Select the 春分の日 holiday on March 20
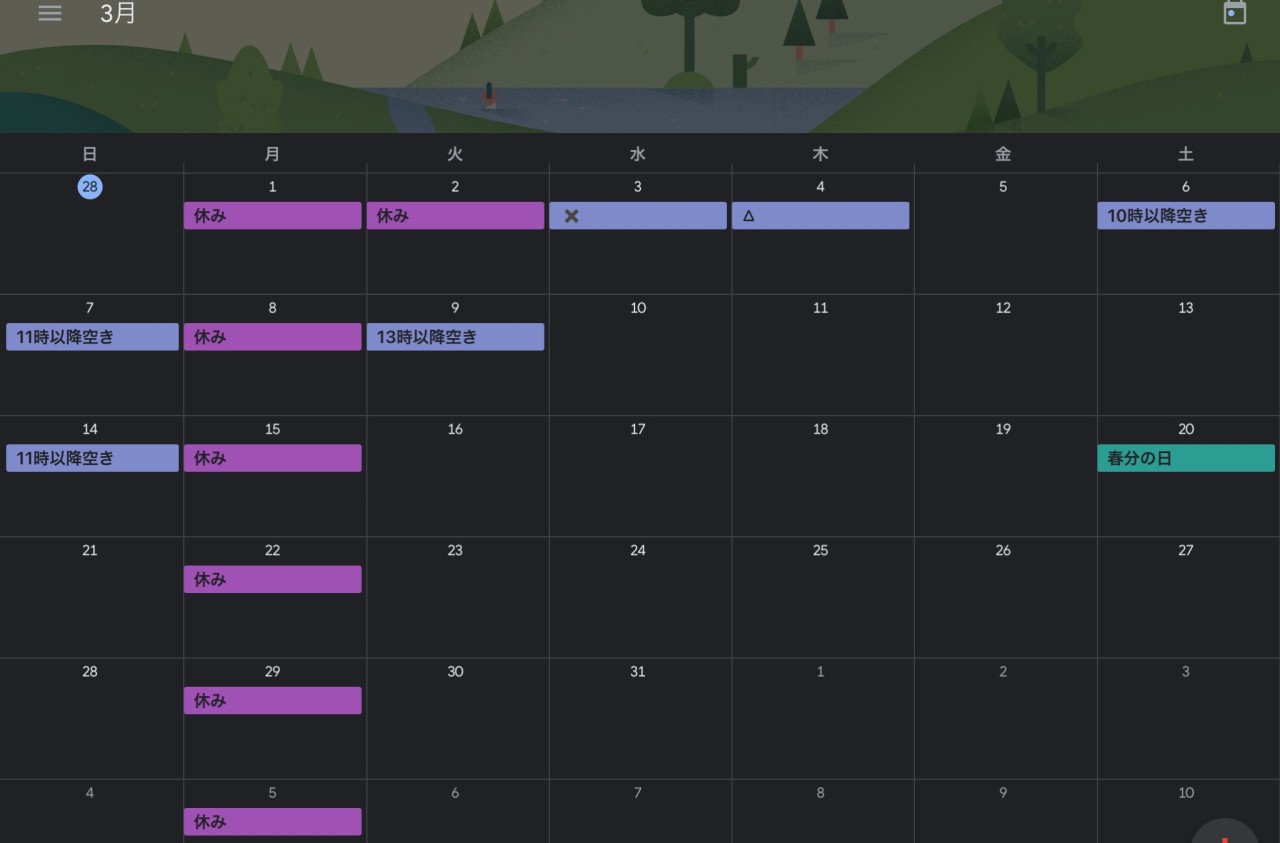The height and width of the screenshot is (843, 1280). (x=1185, y=458)
